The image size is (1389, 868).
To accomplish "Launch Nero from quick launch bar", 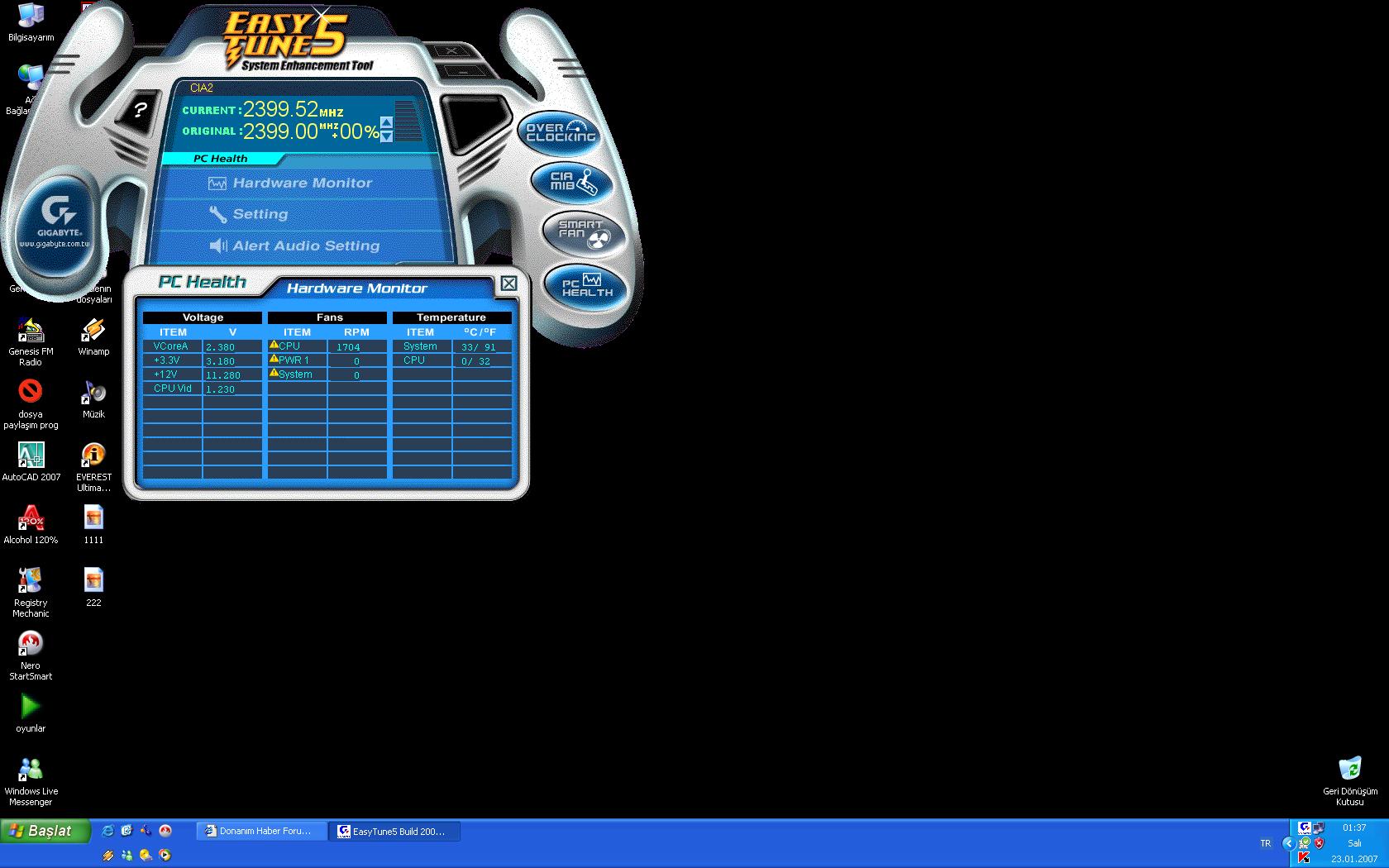I will coord(165,831).
